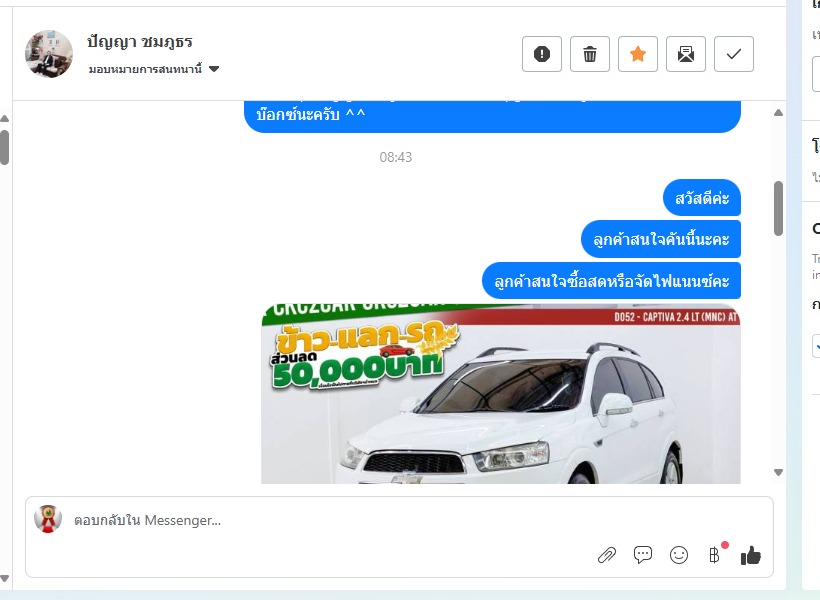Mark conversation done with checkmark
Viewport: 820px width, 600px height.
734,54
